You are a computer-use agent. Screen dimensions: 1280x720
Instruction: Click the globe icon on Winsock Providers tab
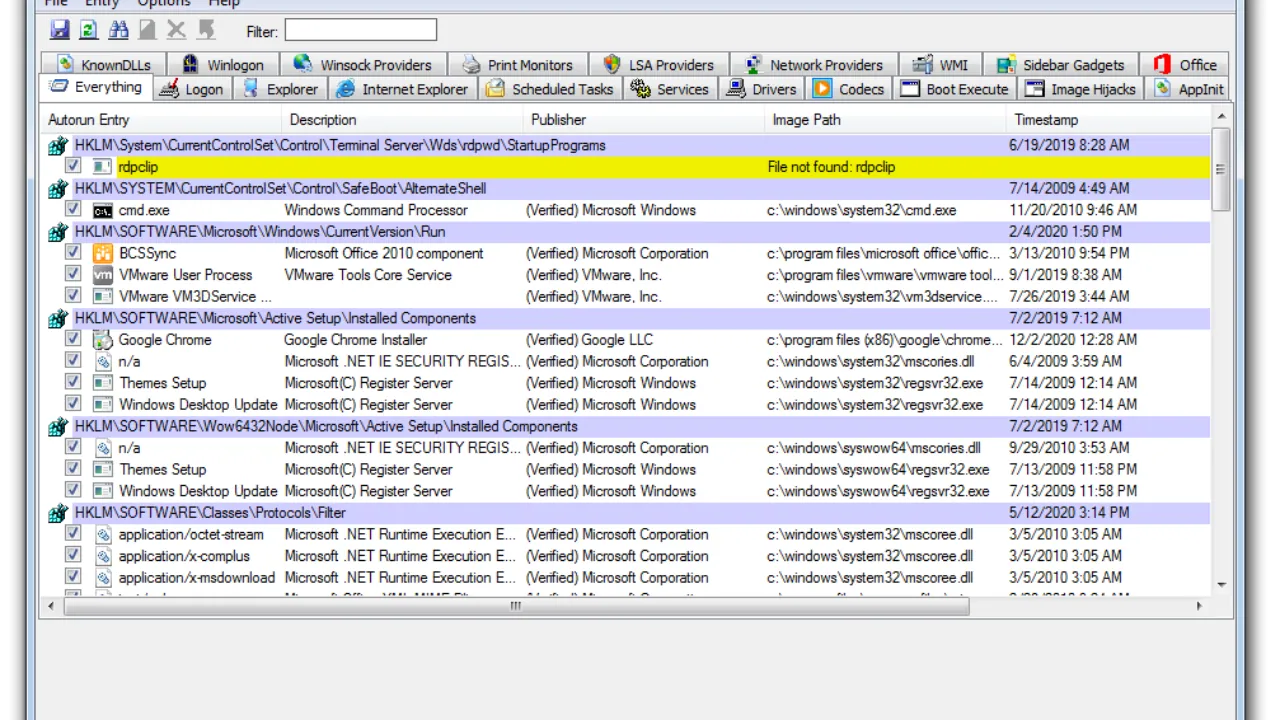pyautogui.click(x=303, y=65)
